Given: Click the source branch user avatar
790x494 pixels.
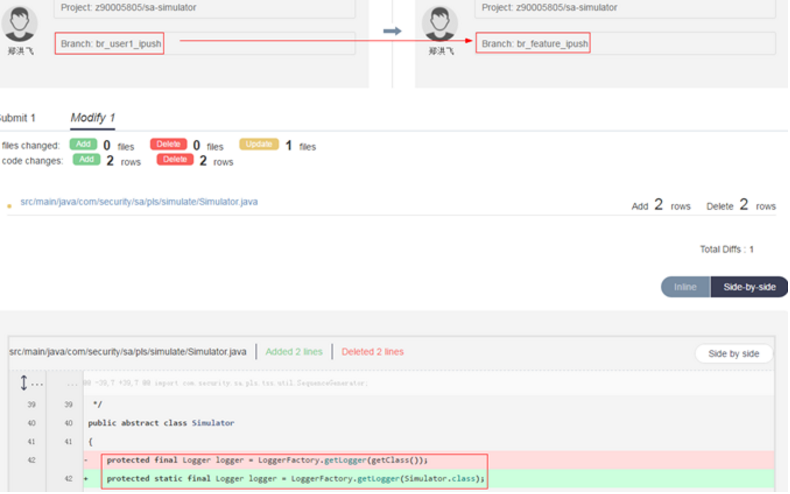Looking at the screenshot, I should [x=20, y=23].
